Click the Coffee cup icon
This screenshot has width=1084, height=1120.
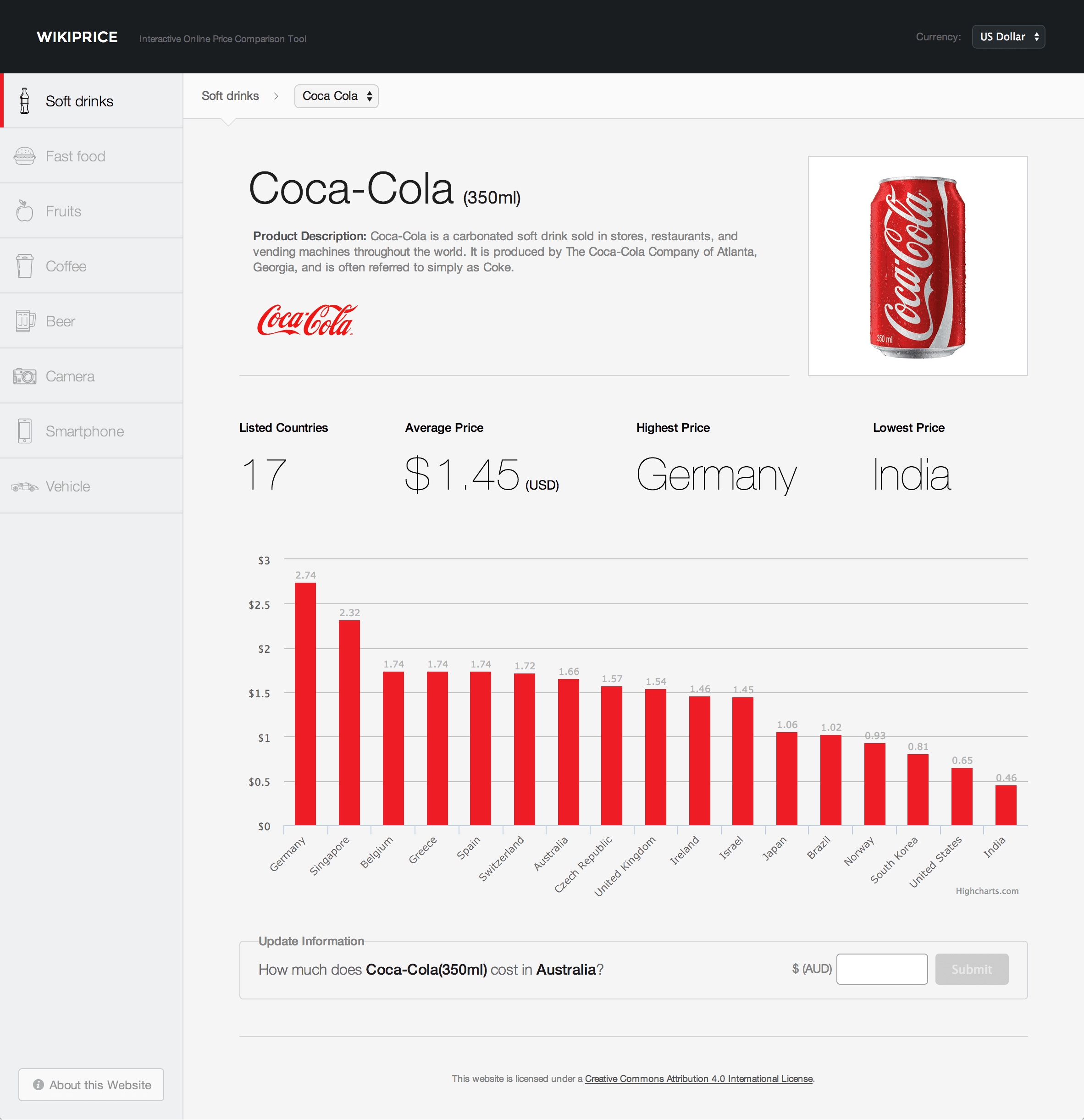tap(25, 266)
